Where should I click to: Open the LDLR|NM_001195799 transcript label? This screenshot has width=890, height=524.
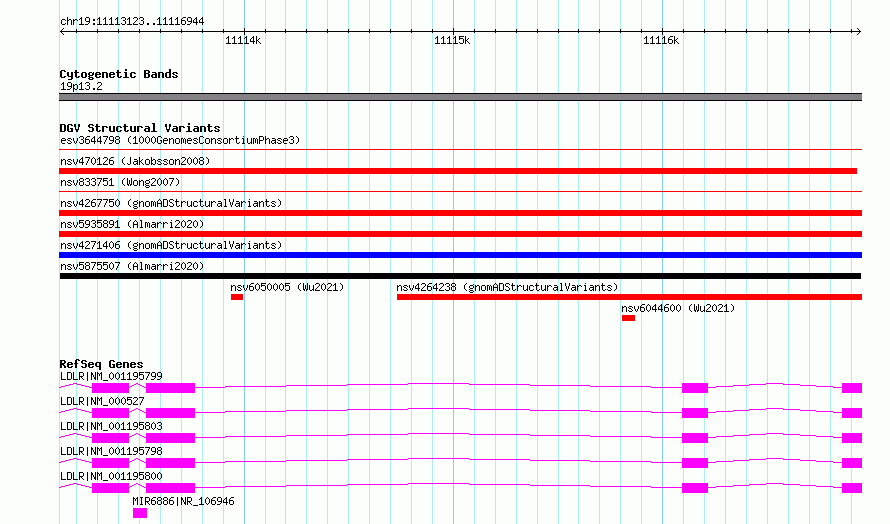point(111,376)
